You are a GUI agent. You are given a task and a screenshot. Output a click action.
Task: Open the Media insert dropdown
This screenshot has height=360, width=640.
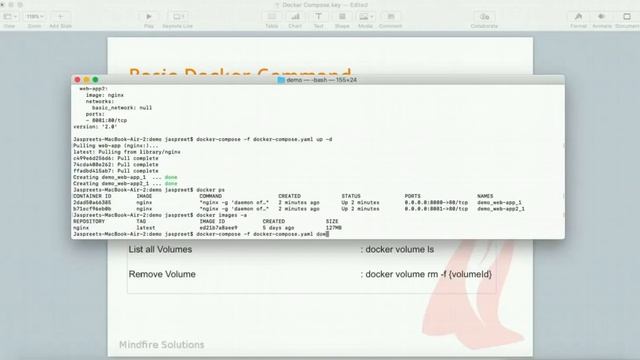coord(365,17)
